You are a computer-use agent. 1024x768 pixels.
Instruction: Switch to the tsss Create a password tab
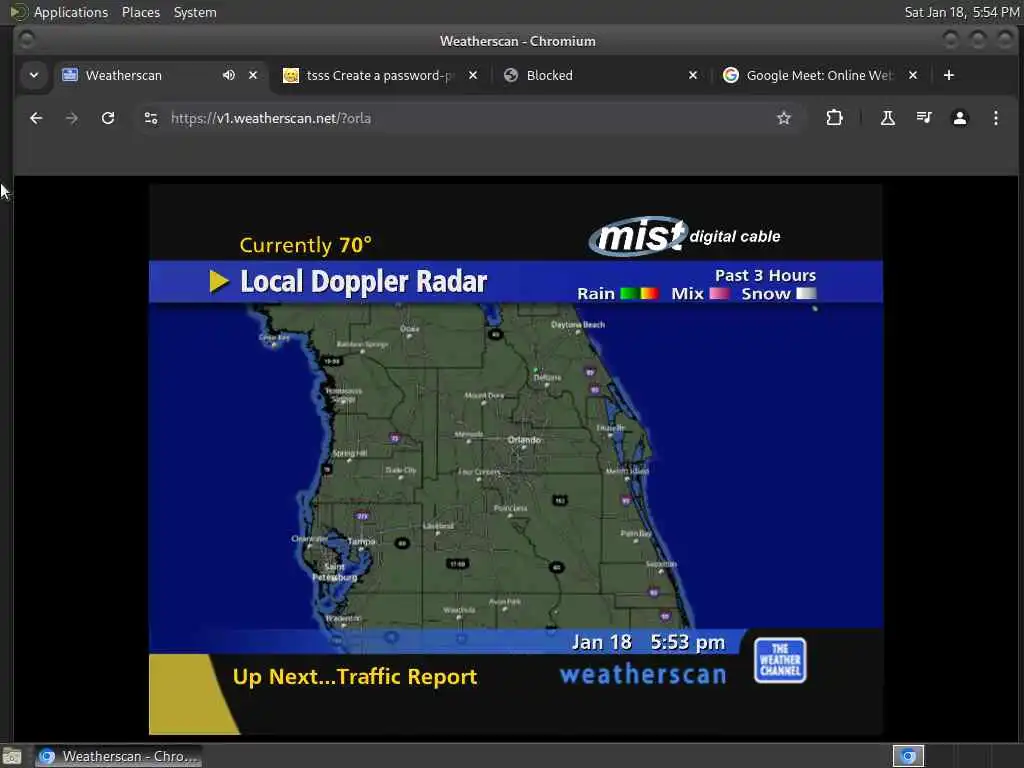click(x=379, y=75)
